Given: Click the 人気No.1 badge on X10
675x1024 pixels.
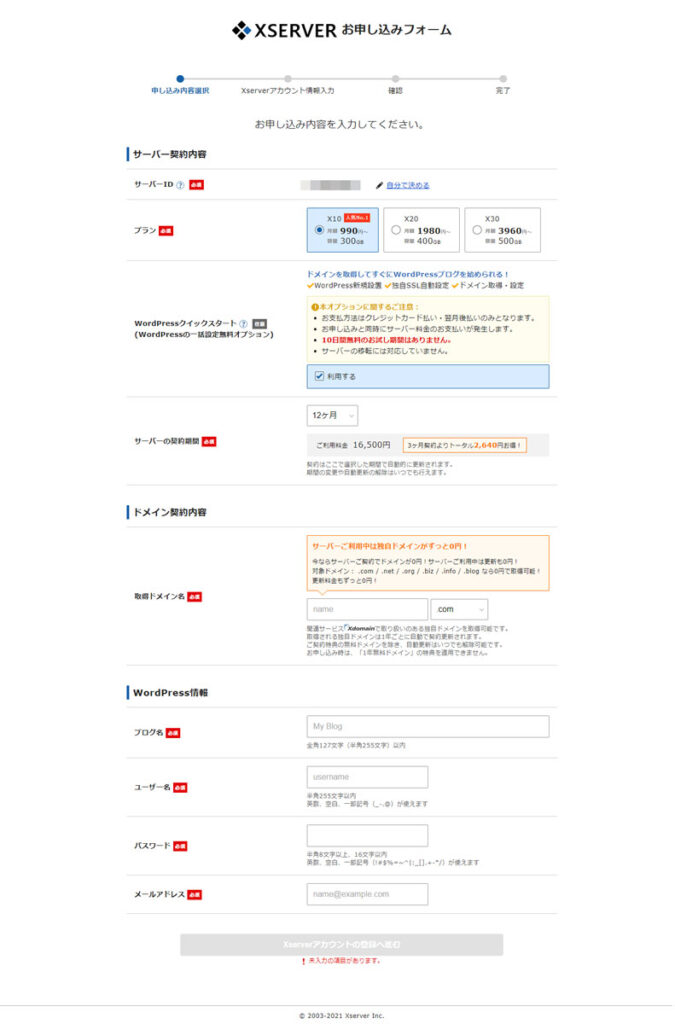Looking at the screenshot, I should (357, 218).
